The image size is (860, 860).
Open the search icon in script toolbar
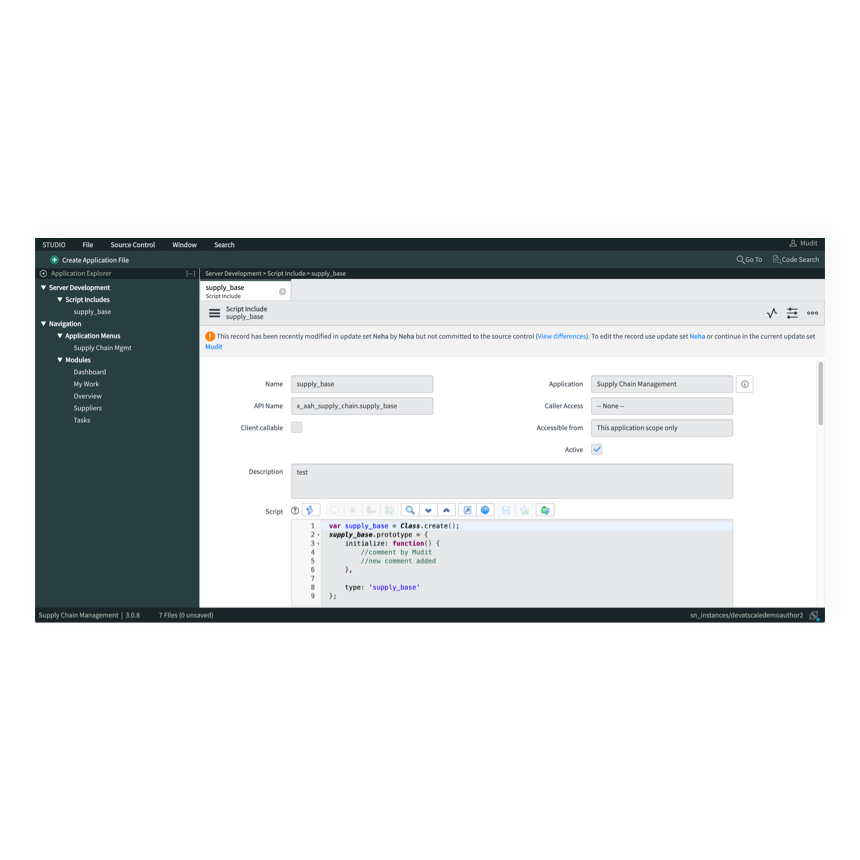point(409,510)
